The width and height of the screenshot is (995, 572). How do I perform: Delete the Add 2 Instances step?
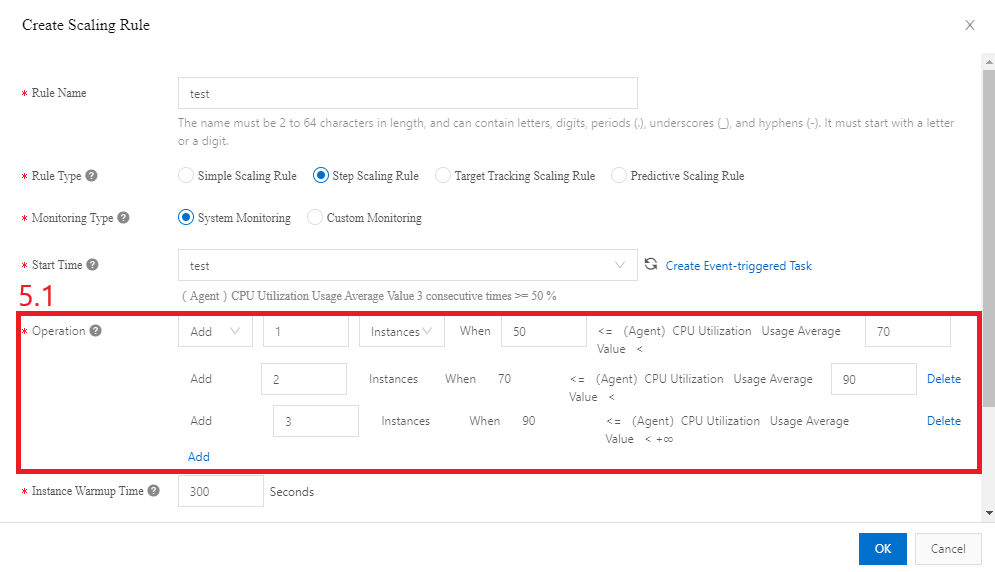pos(943,379)
